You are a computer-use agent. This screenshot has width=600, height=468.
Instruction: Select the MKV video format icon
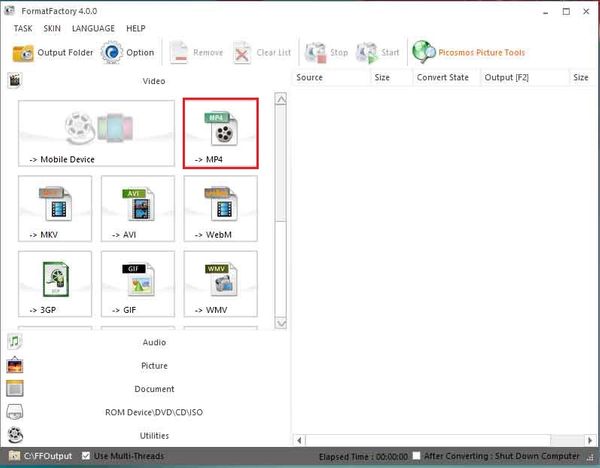(x=55, y=208)
